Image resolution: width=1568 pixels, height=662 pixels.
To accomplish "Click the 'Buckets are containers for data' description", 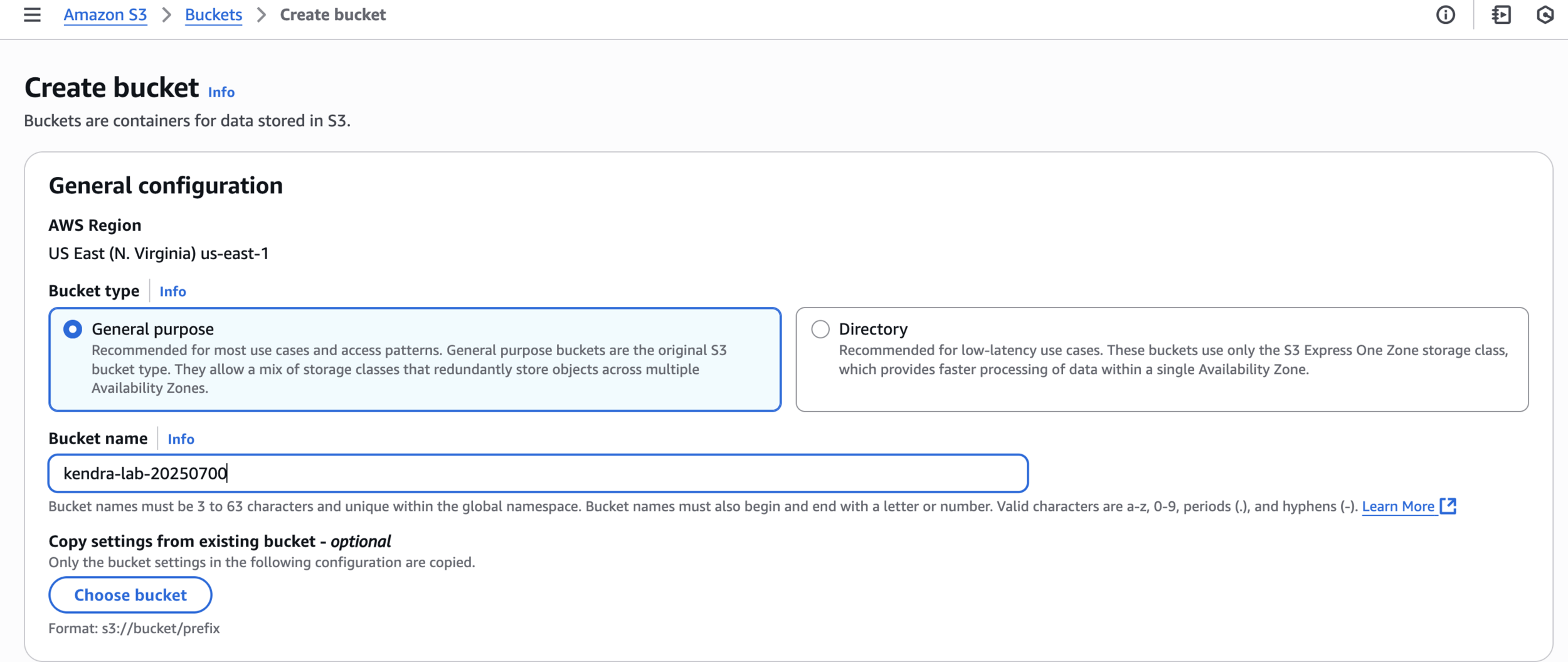I will [x=187, y=120].
